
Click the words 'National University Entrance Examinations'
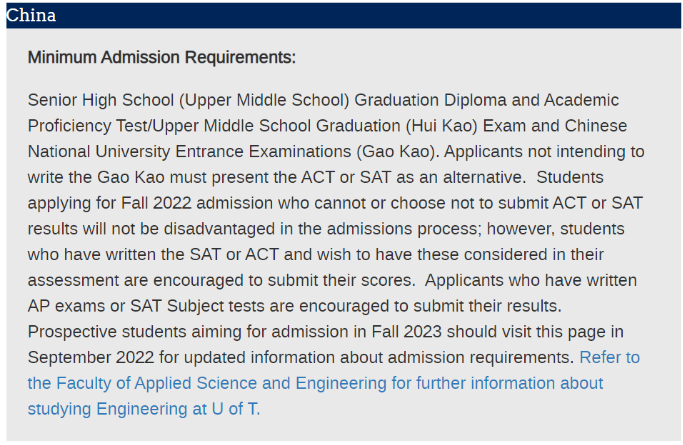click(189, 152)
